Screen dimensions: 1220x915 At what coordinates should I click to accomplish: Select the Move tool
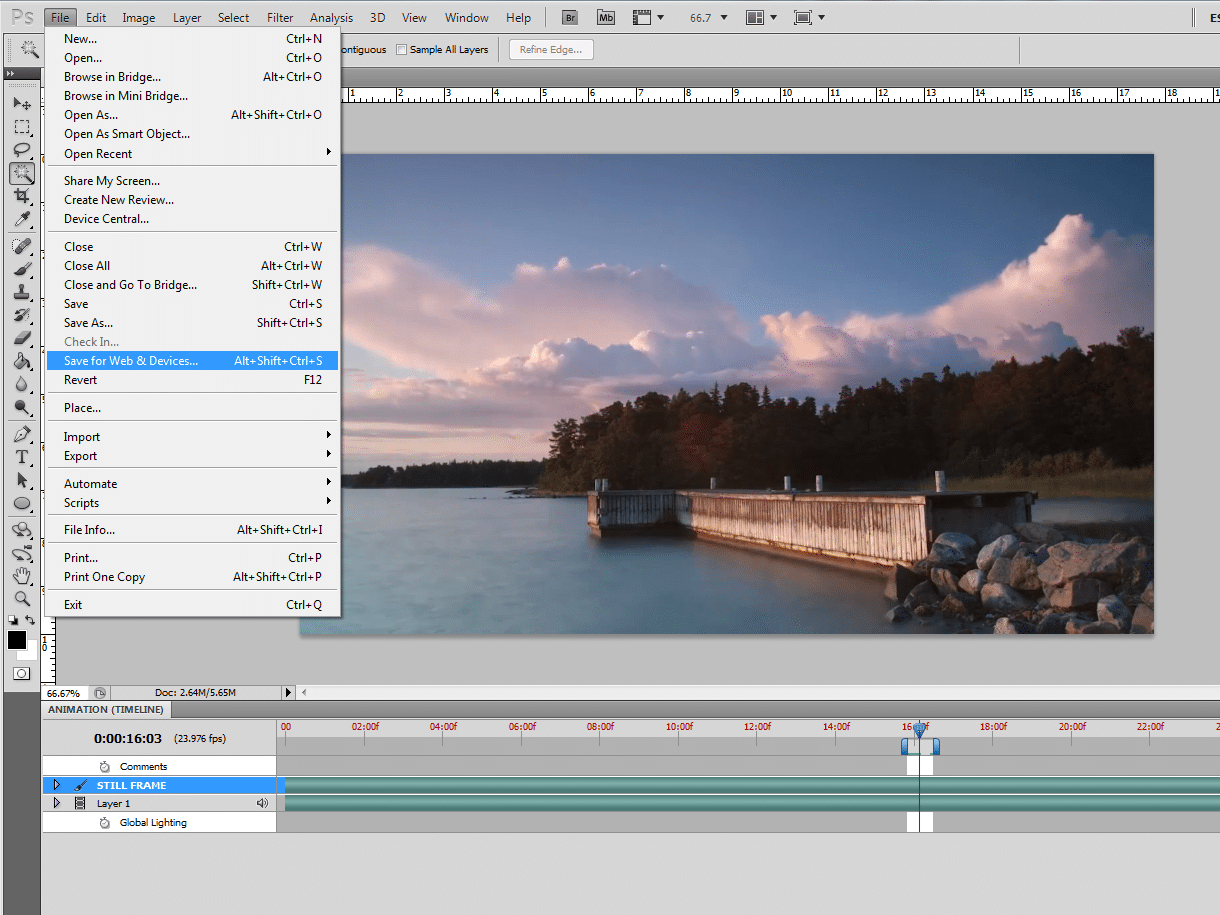point(21,104)
